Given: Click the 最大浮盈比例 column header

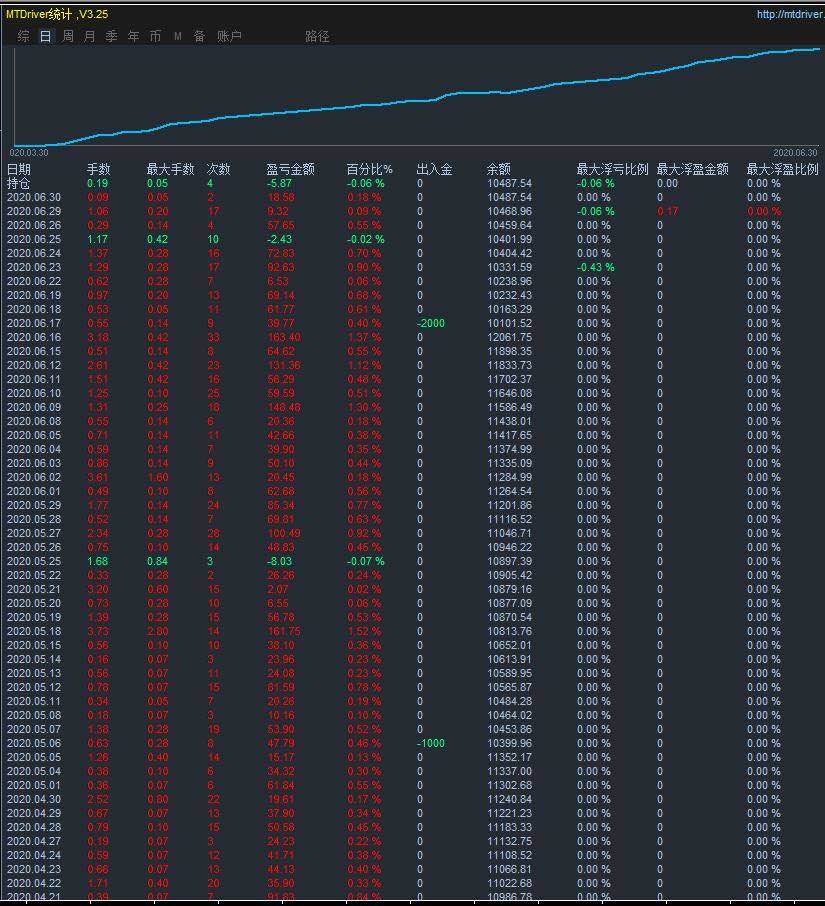Looking at the screenshot, I should click(x=782, y=169).
